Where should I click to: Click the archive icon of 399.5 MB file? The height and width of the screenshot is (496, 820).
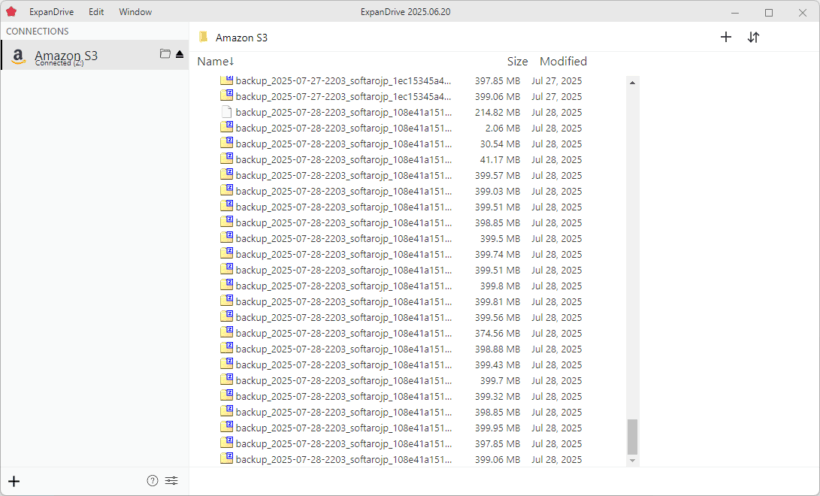click(226, 238)
